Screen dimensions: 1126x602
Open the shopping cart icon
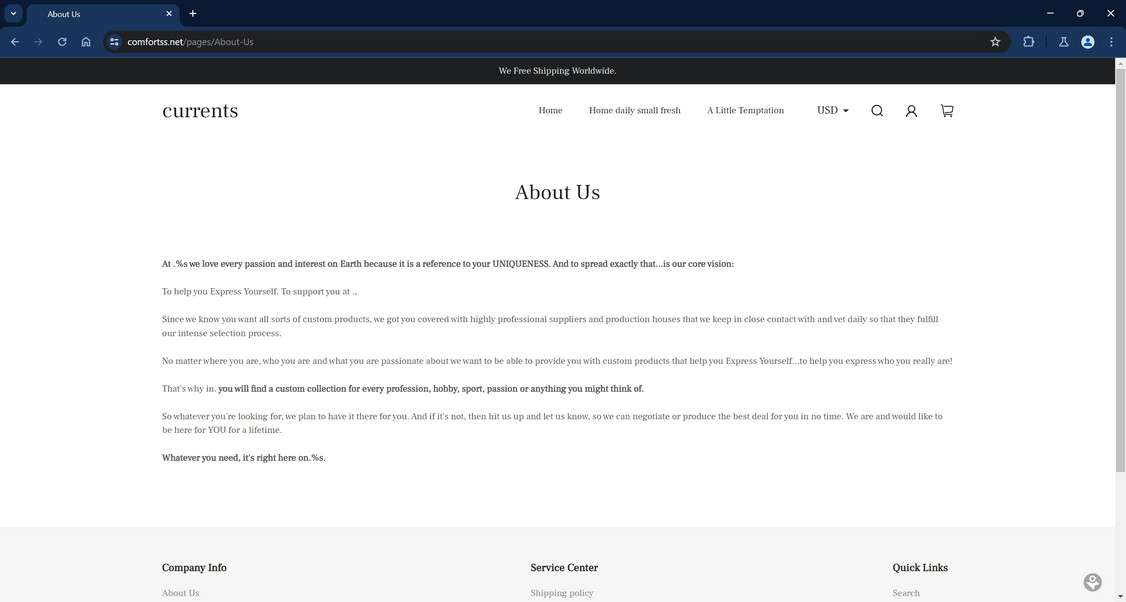pos(947,111)
